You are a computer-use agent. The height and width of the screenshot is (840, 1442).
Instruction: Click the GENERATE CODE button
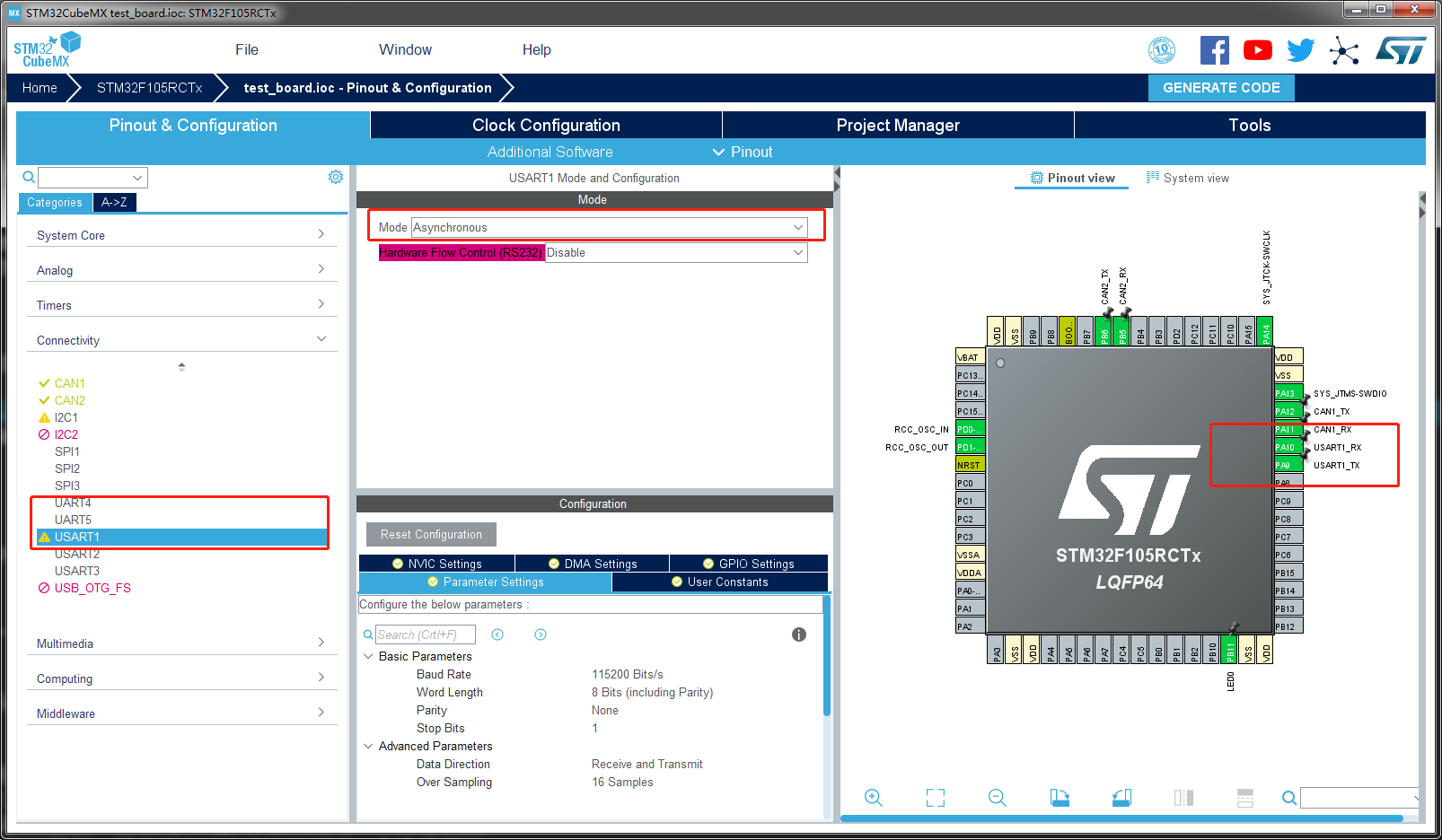tap(1221, 87)
